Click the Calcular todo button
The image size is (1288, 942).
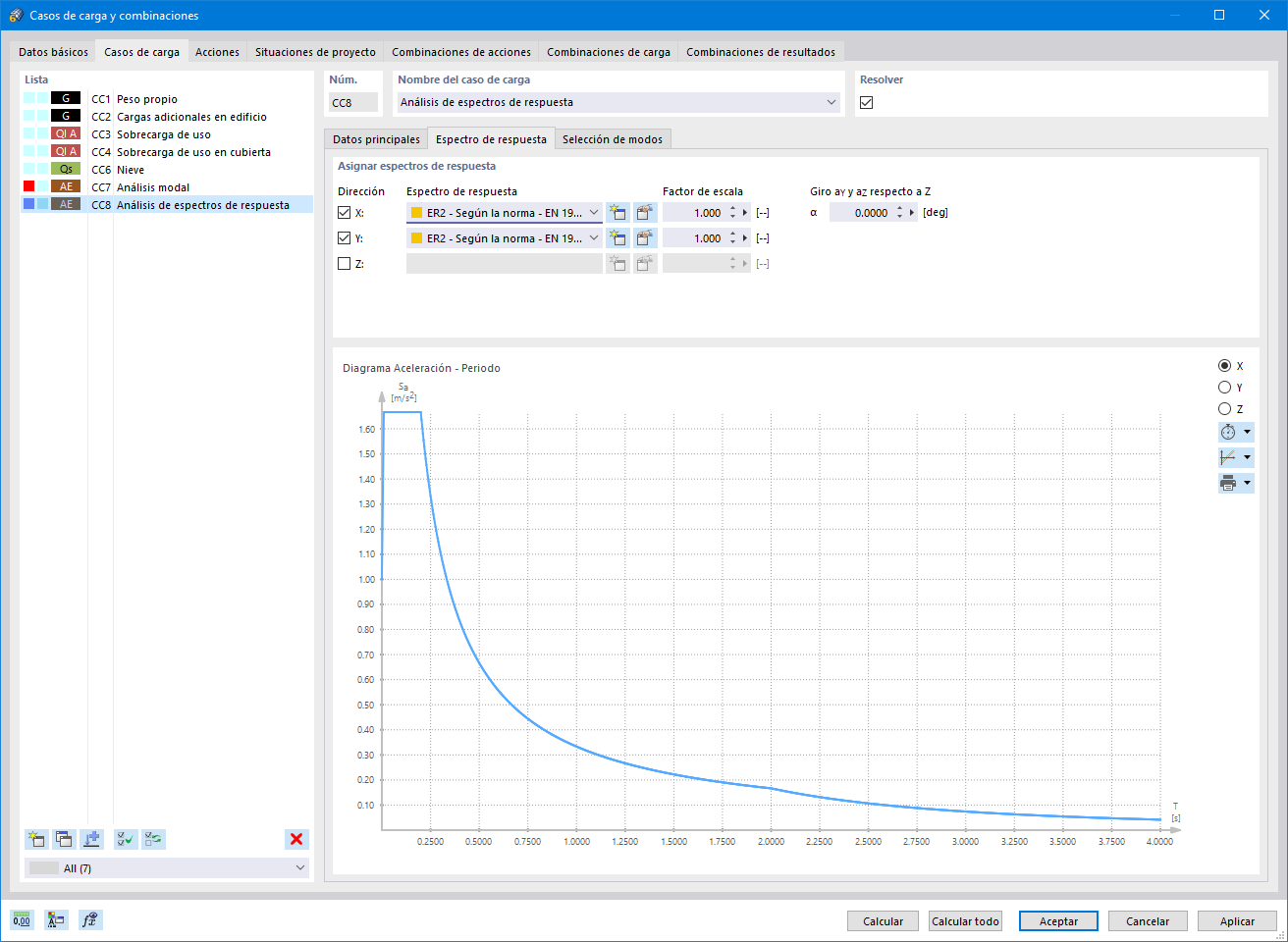(x=965, y=921)
